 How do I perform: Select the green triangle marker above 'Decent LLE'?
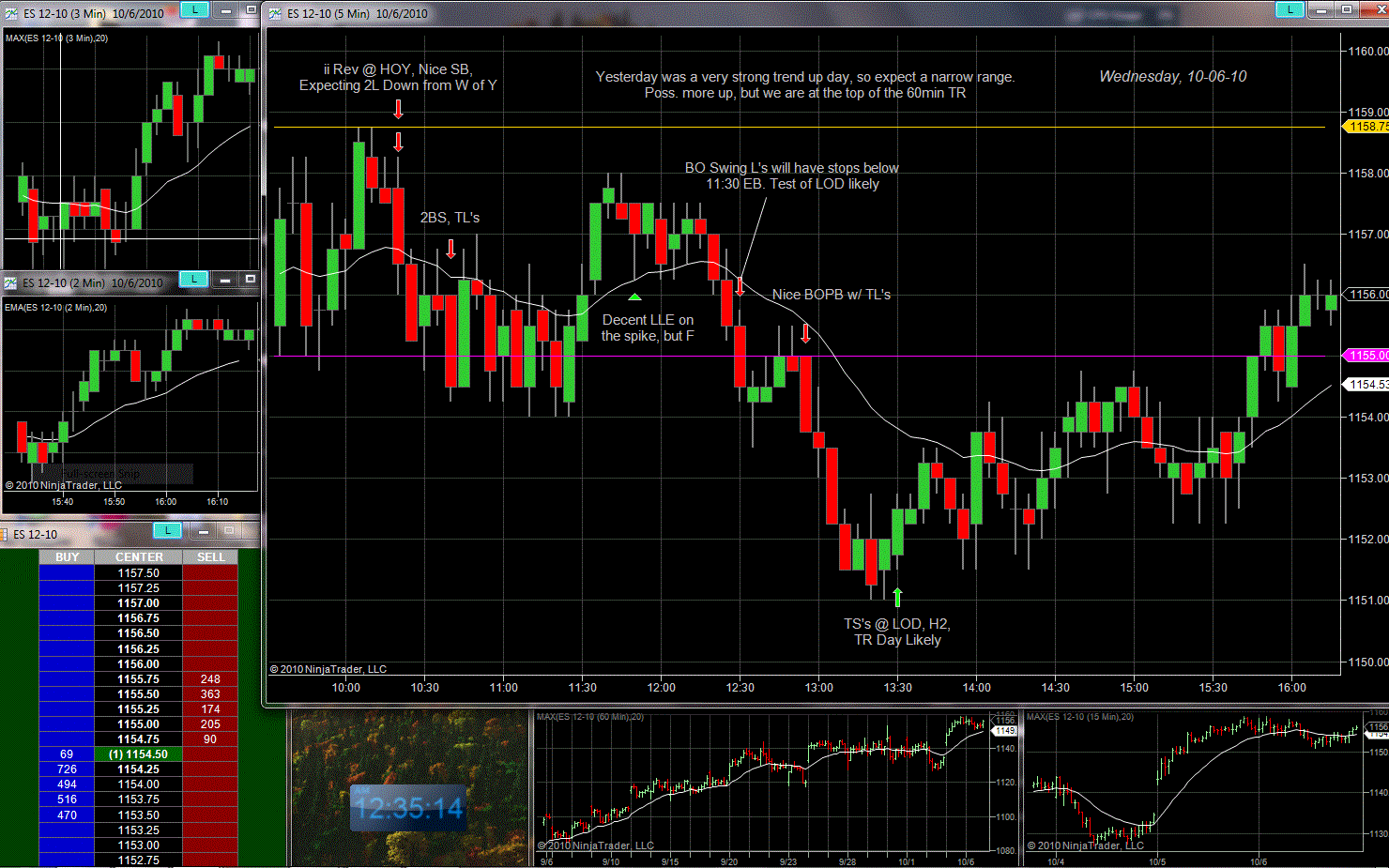point(634,297)
